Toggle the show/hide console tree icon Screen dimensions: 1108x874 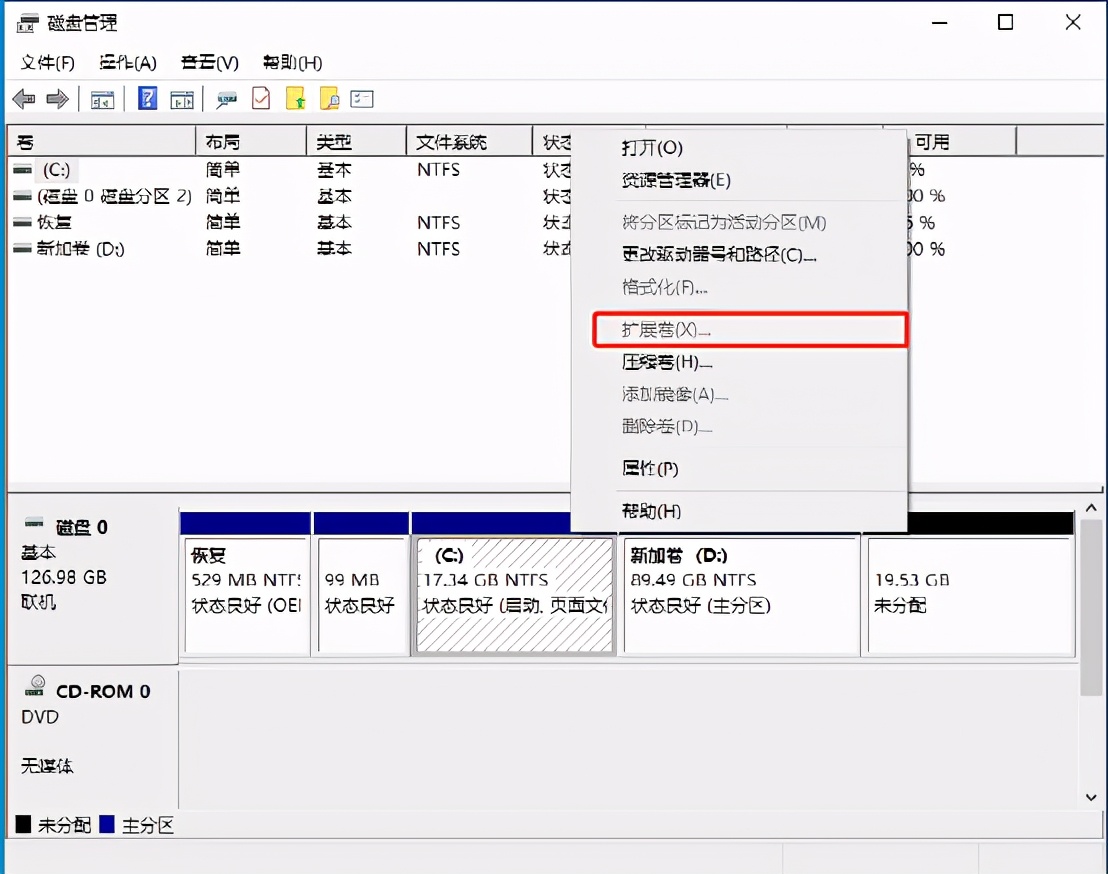pyautogui.click(x=102, y=100)
